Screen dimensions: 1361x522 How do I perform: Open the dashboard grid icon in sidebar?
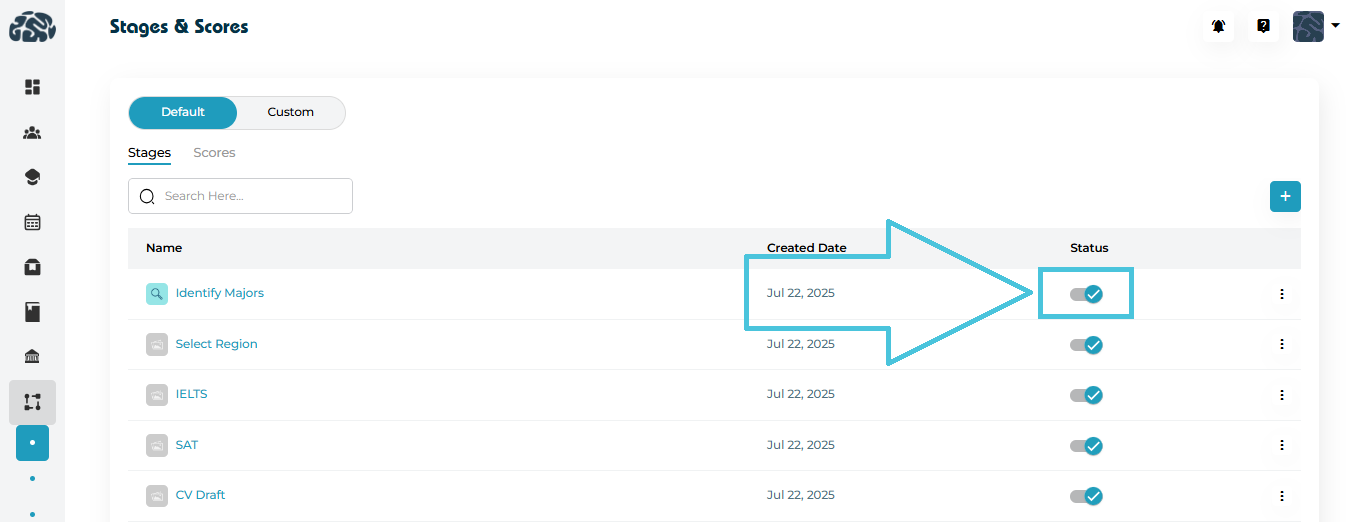[x=32, y=87]
